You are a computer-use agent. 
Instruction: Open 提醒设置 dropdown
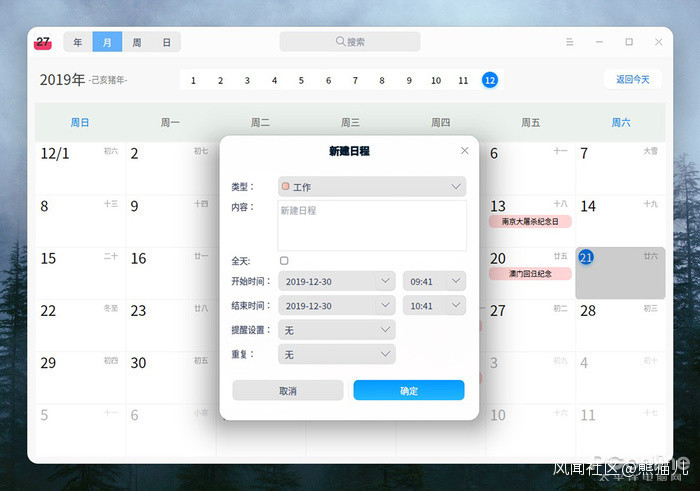pyautogui.click(x=337, y=330)
